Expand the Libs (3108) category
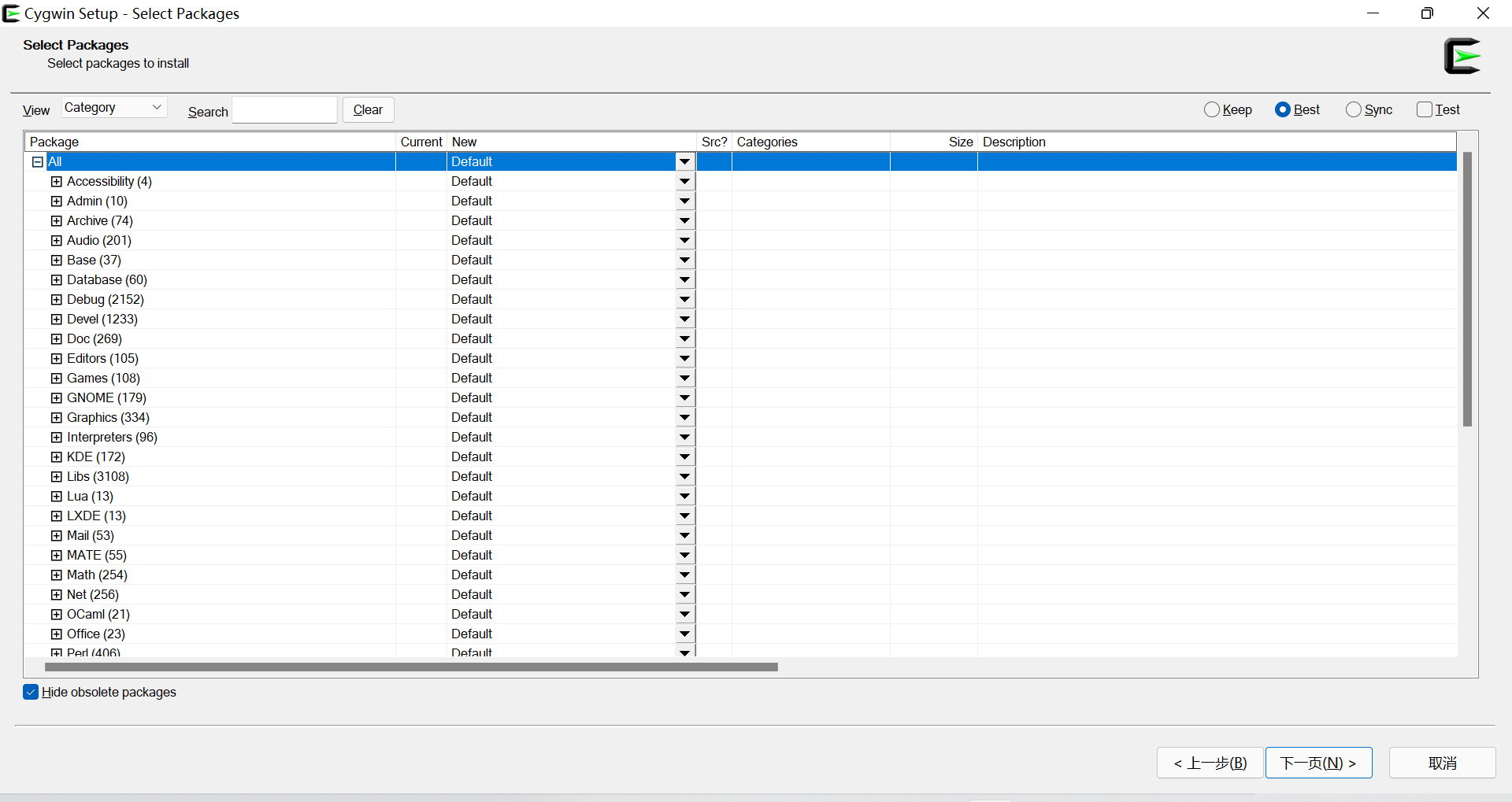This screenshot has height=802, width=1512. pyautogui.click(x=57, y=477)
